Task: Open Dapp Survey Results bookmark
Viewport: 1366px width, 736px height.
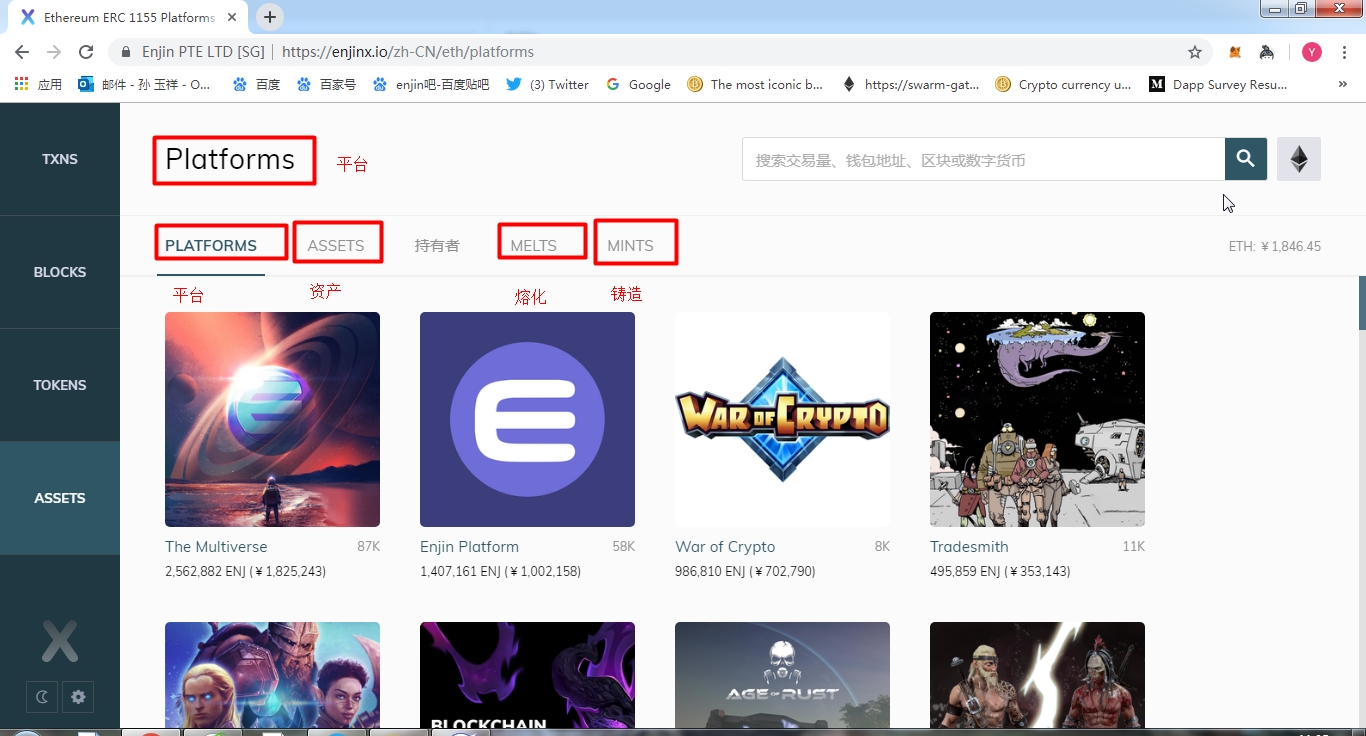Action: 1219,85
